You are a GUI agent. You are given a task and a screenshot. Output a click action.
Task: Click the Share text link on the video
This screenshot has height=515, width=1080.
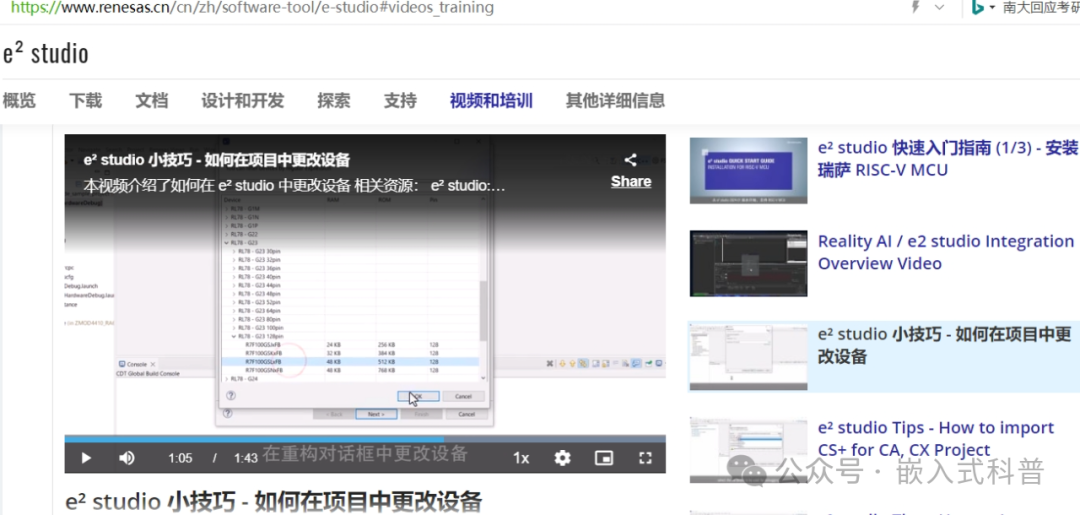click(x=630, y=182)
